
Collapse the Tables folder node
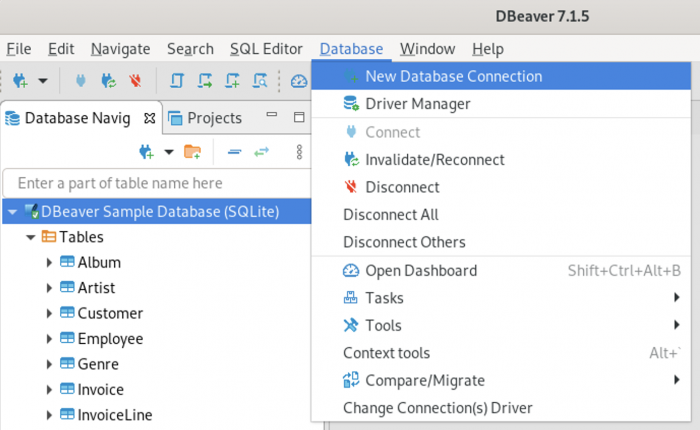tap(30, 237)
